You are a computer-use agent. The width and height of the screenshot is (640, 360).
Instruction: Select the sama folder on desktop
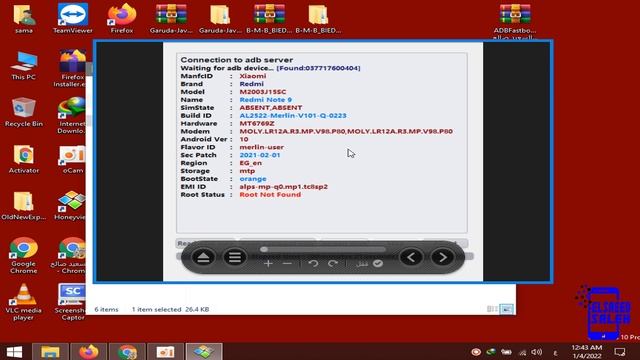click(24, 19)
